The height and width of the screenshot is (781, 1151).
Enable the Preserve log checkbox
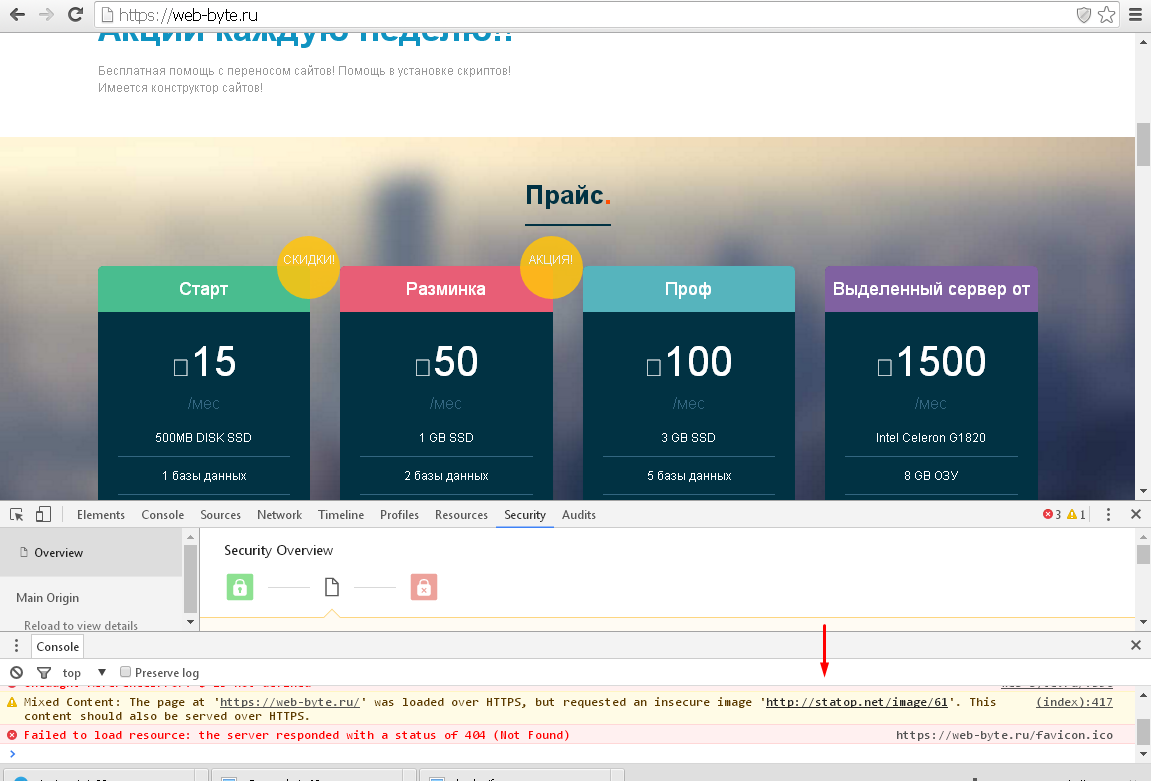coord(126,673)
